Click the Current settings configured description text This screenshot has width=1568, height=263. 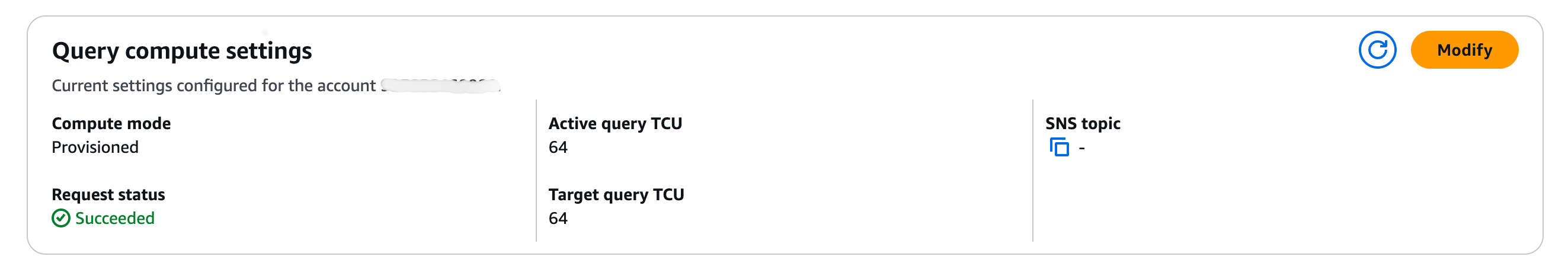[x=213, y=86]
